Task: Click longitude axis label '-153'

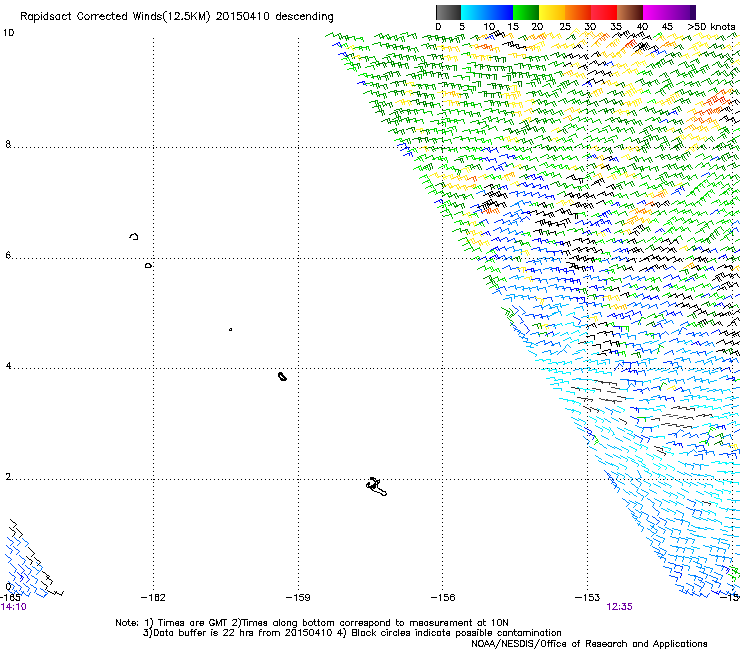Action: 587,598
